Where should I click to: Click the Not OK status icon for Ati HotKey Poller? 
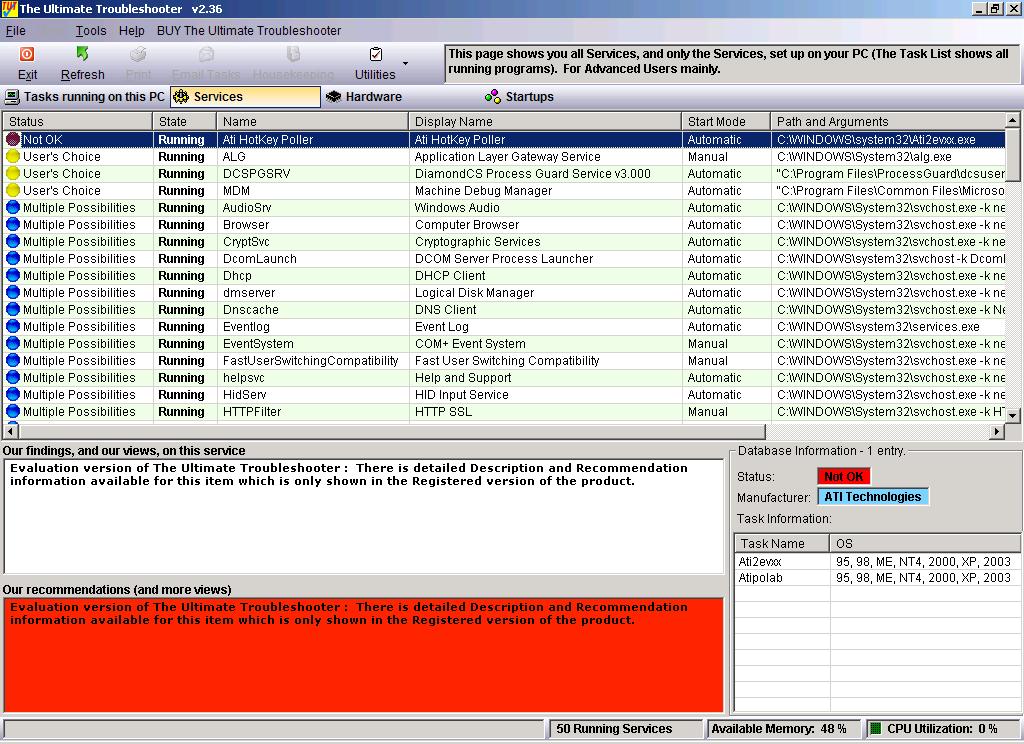pyautogui.click(x=13, y=139)
